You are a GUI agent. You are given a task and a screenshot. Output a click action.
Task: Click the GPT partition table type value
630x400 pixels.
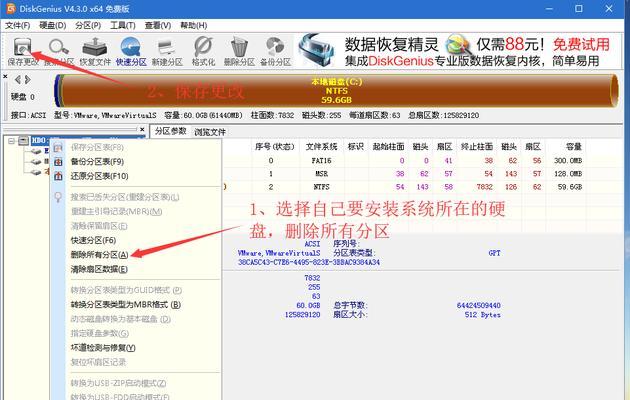point(495,253)
